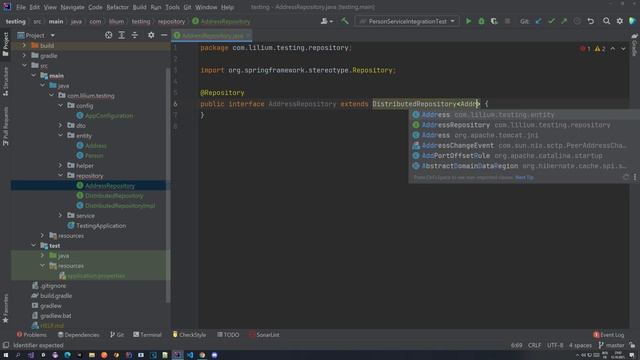640x360 pixels.
Task: Expand the service package
Action: 60,216
